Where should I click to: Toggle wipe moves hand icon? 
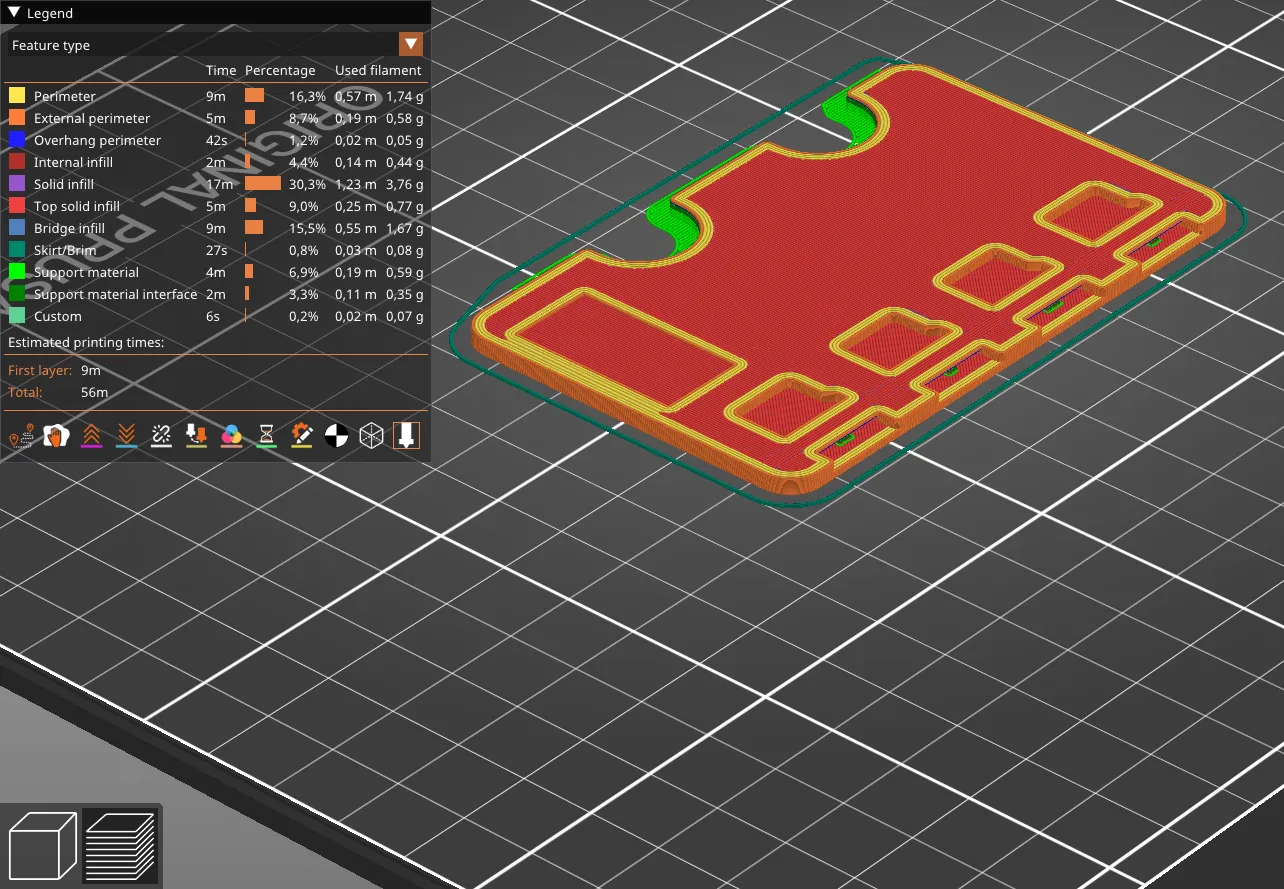click(55, 435)
